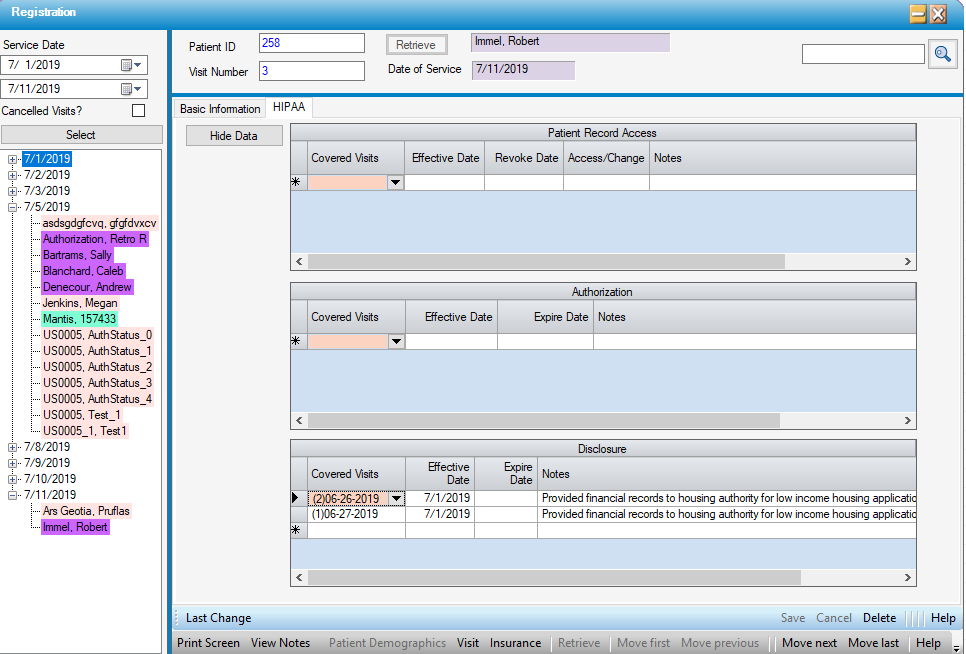Viewport: 966px width, 654px height.
Task: Open Covered Visits dropdown in Patient Record Access
Action: pos(395,183)
